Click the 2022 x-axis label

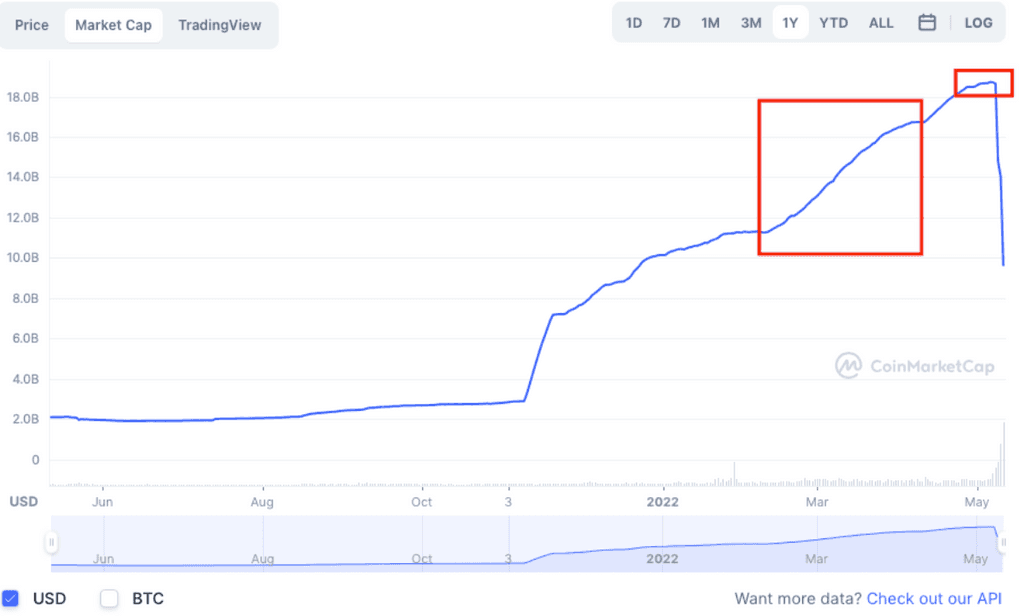(x=662, y=502)
